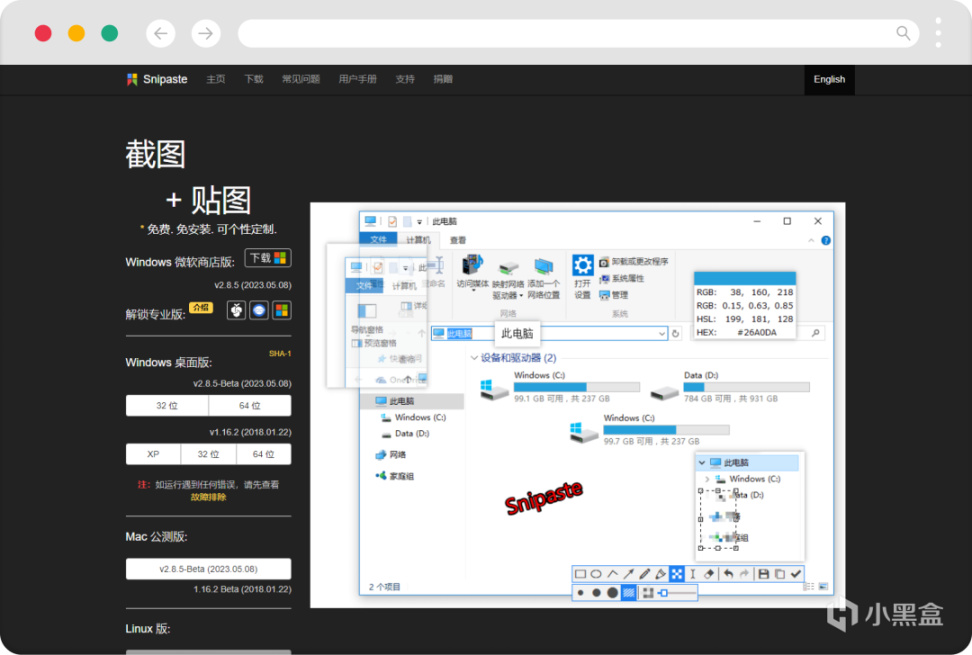Open the 捐赠 nav item
This screenshot has height=655, width=972.
443,79
